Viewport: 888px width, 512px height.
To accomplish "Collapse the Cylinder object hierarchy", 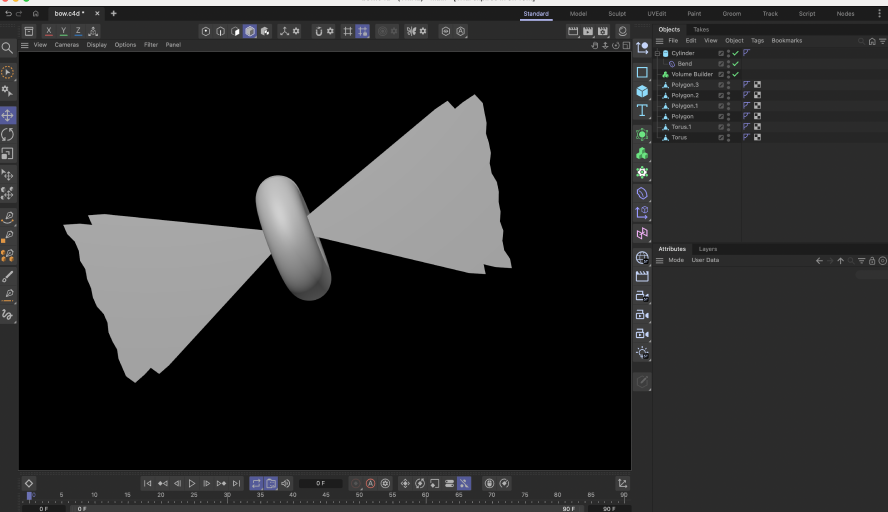I will [659, 53].
